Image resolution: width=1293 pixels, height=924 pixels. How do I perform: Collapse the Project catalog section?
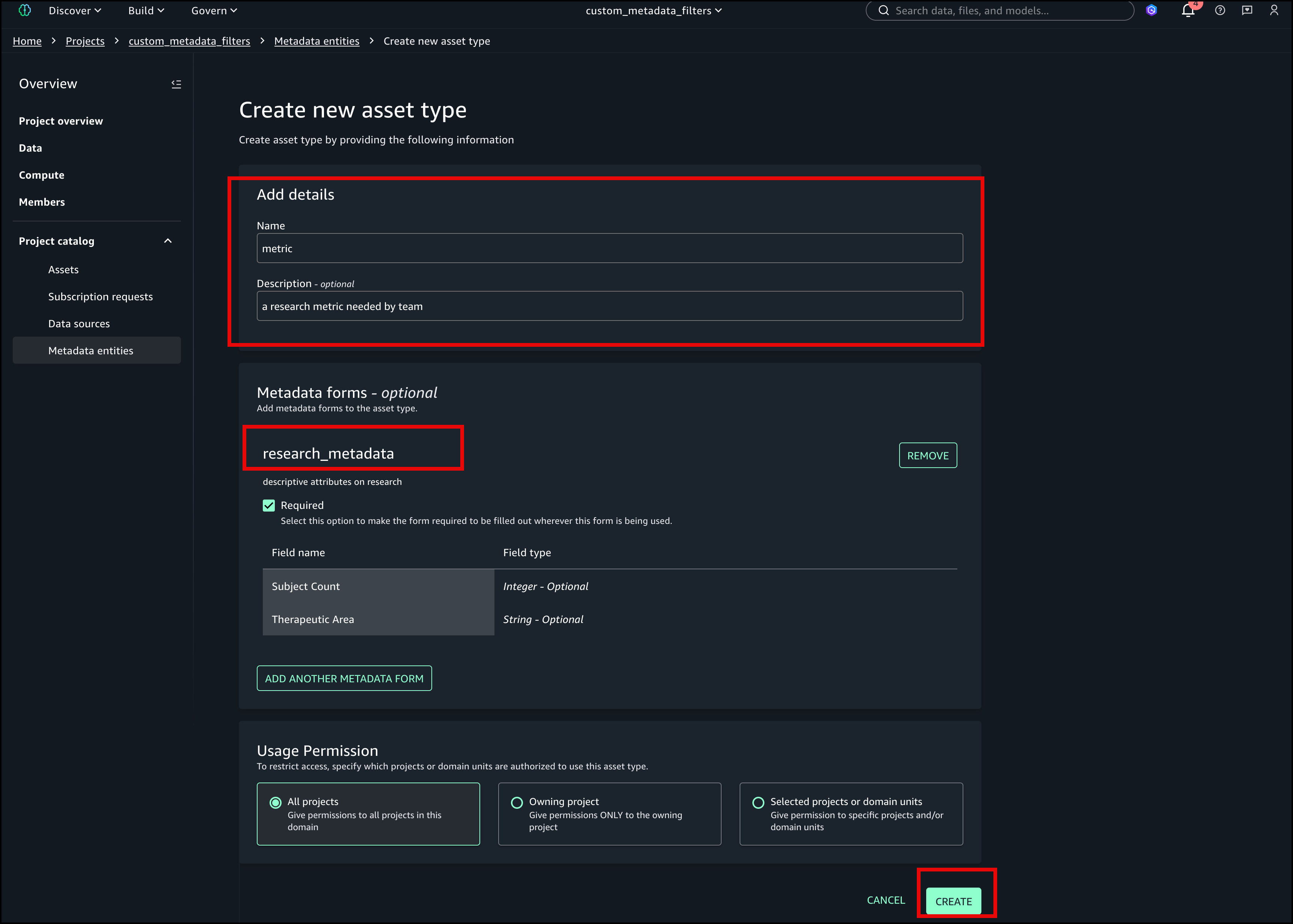[x=168, y=241]
